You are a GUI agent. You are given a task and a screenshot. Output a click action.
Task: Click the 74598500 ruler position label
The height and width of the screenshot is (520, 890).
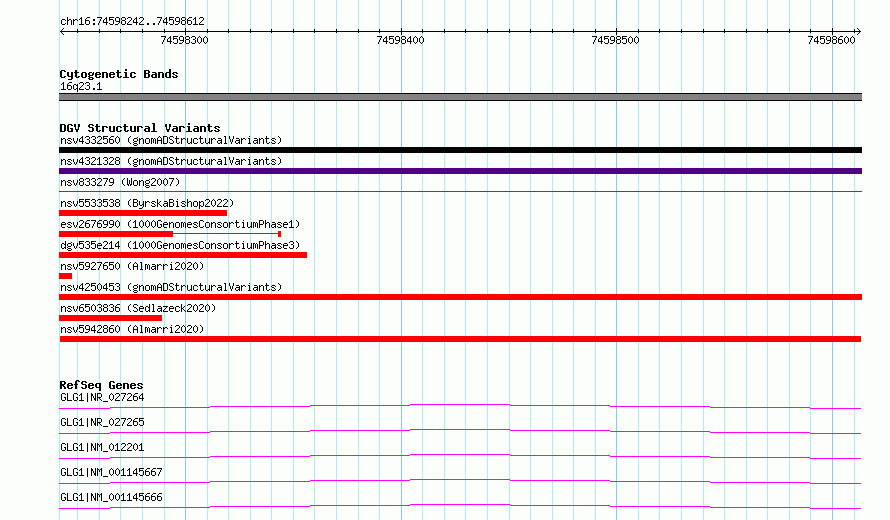click(615, 40)
